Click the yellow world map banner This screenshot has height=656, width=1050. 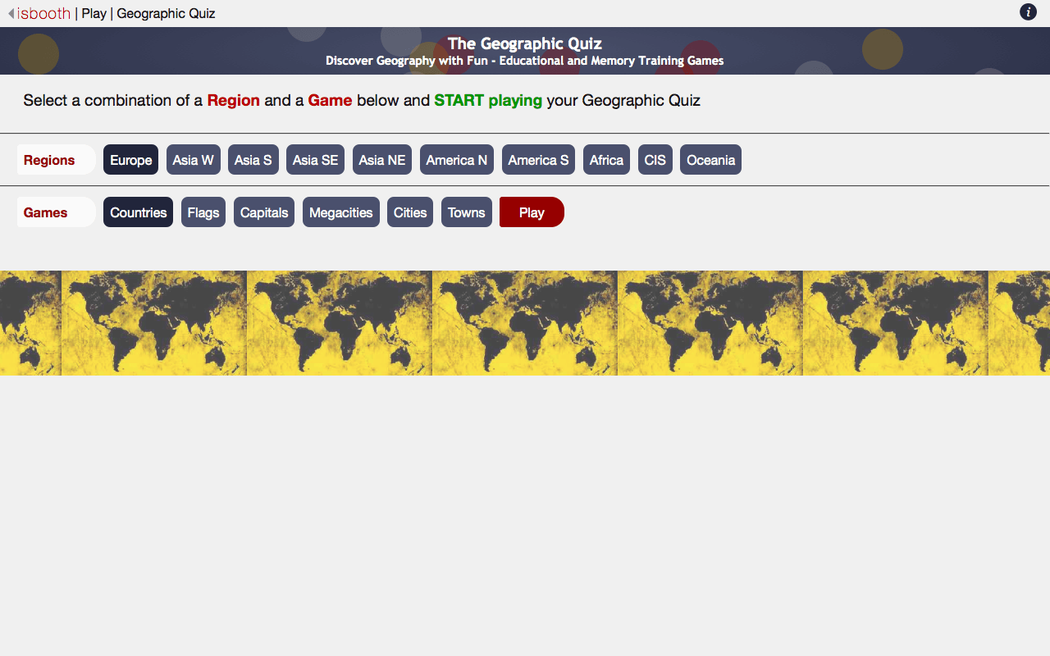click(x=525, y=323)
